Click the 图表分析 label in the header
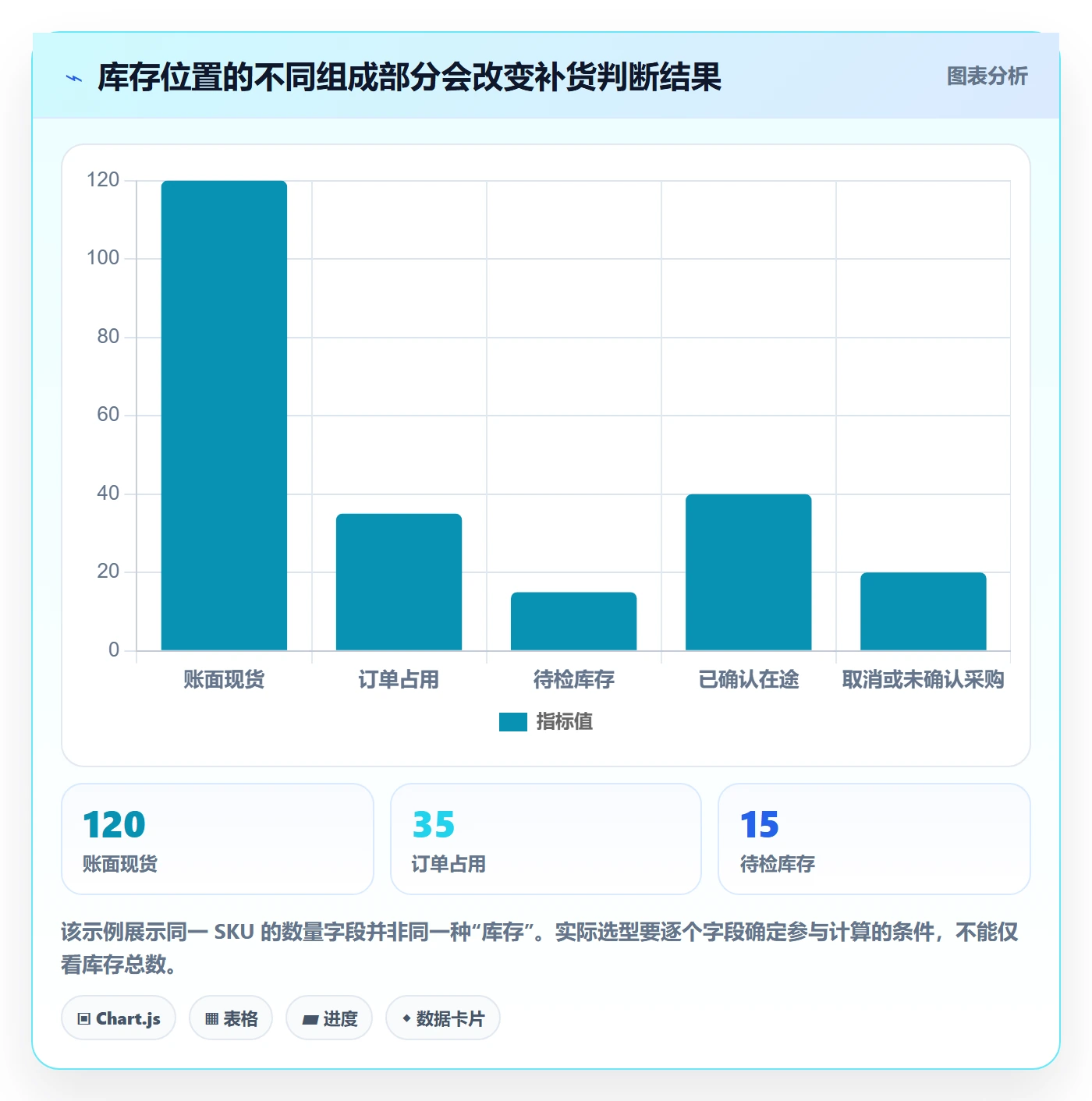 tap(987, 76)
